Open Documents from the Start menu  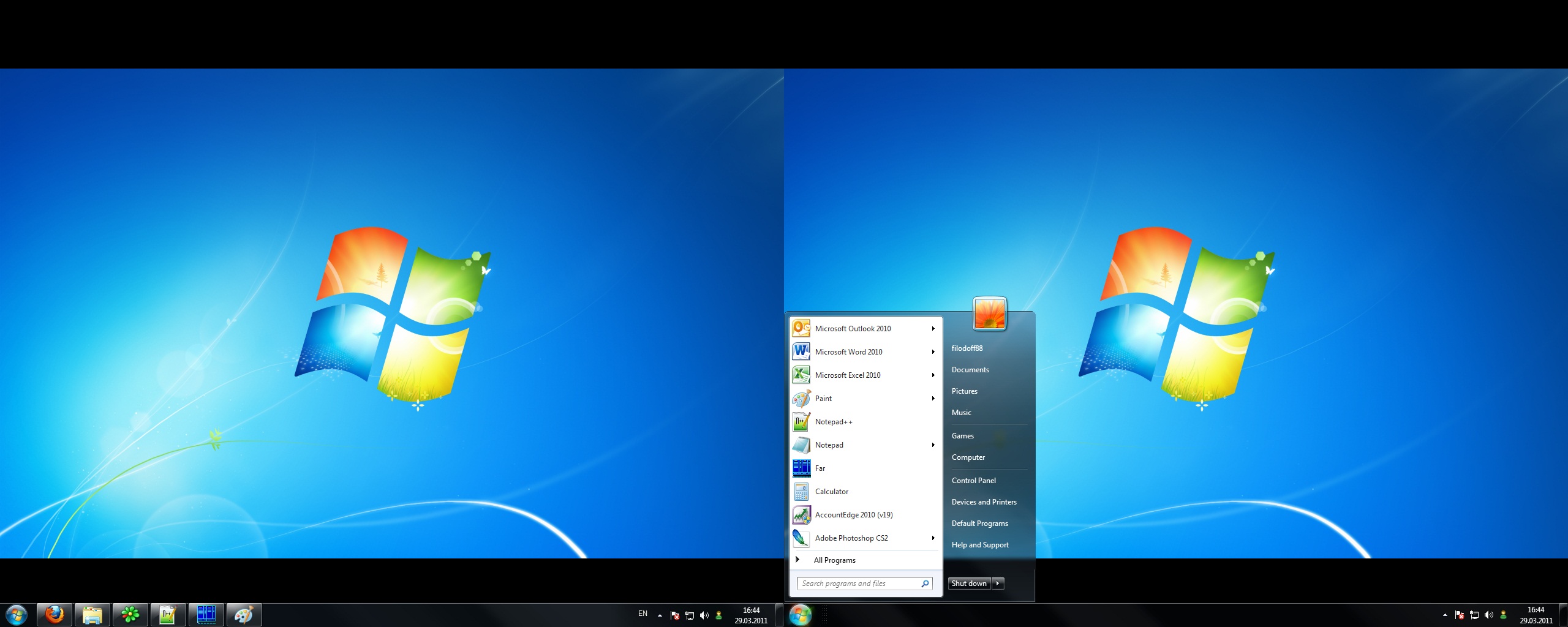coord(970,370)
